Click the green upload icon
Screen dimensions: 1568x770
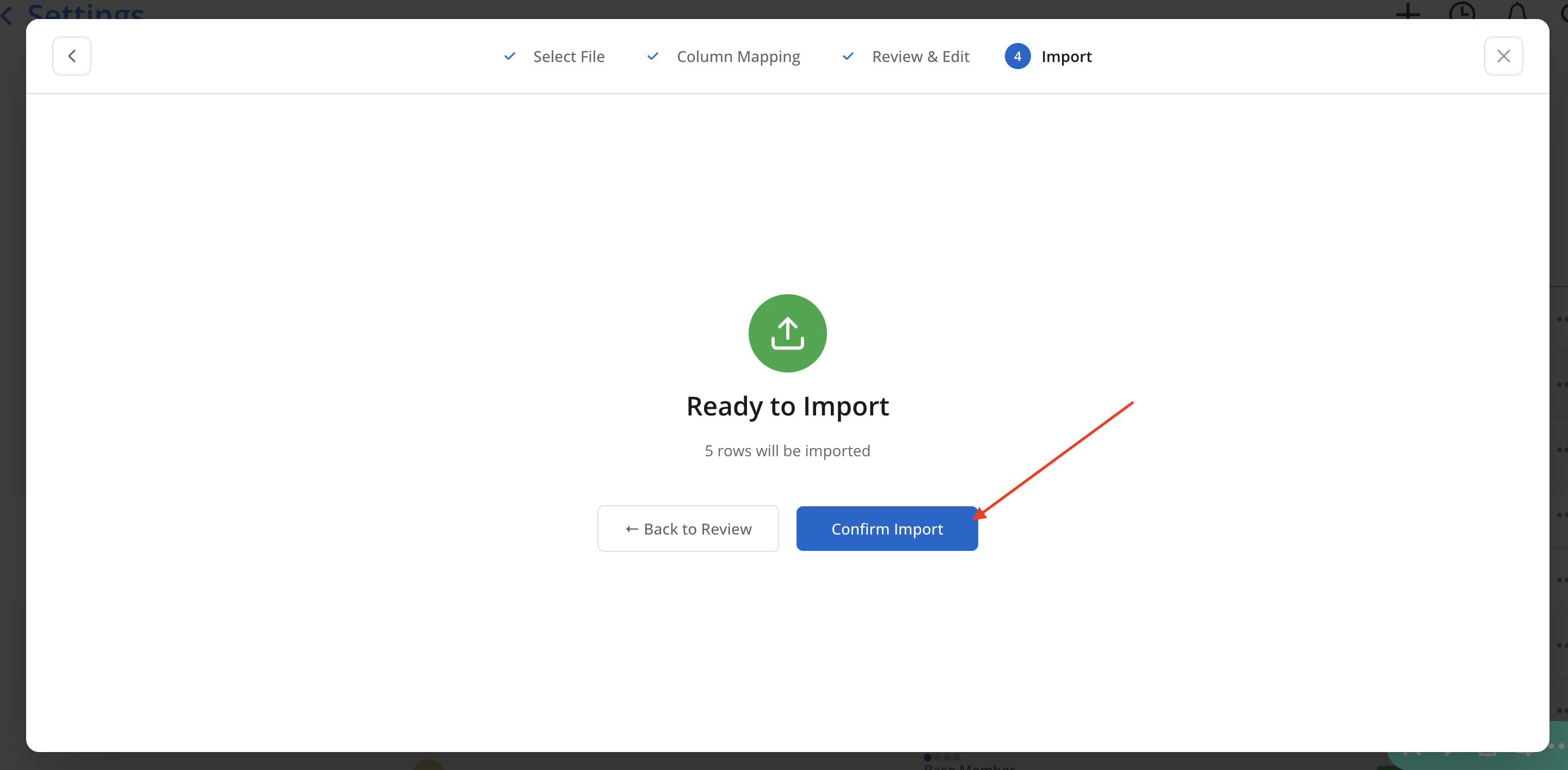pyautogui.click(x=787, y=333)
